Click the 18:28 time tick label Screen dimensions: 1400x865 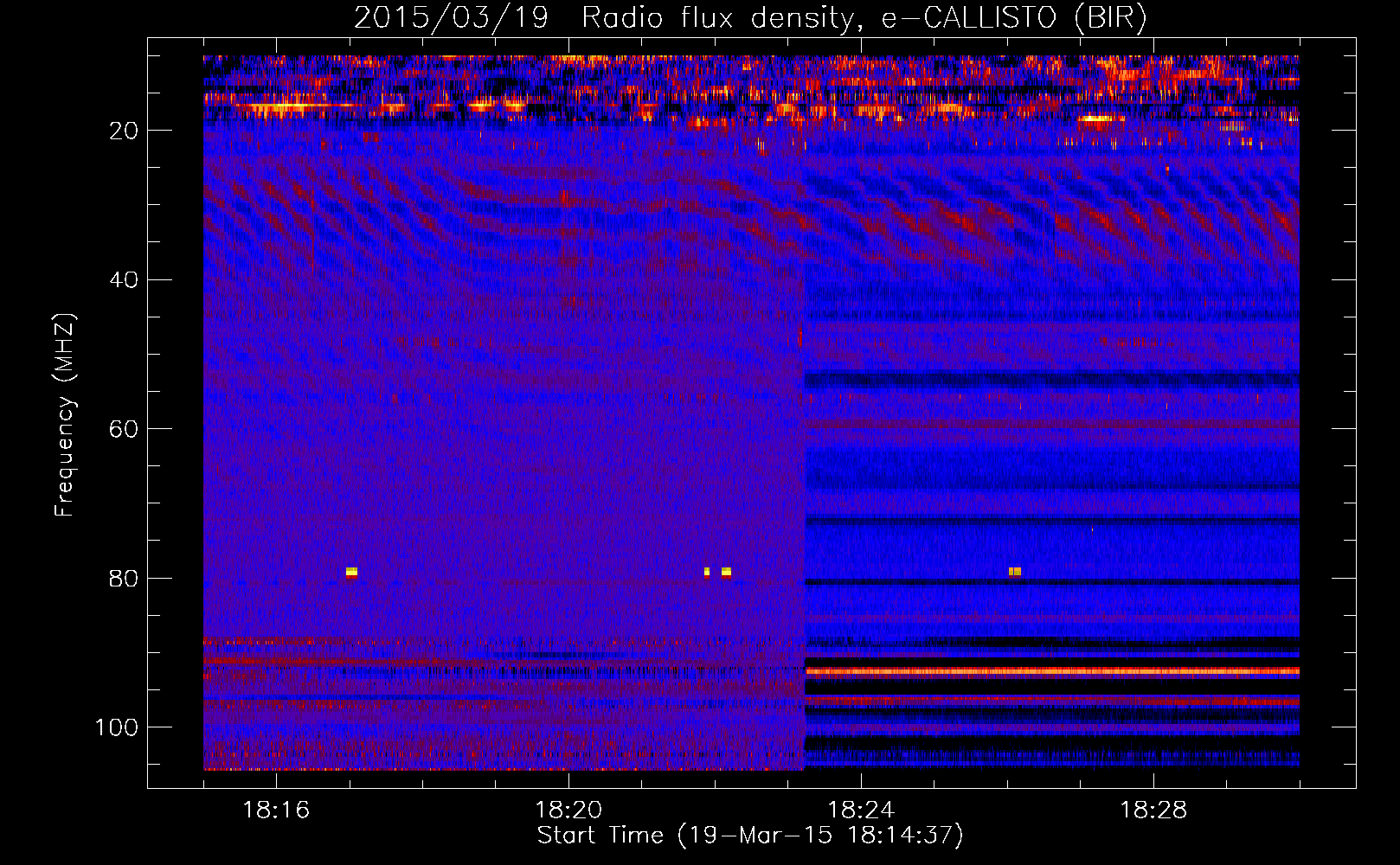(x=1153, y=810)
